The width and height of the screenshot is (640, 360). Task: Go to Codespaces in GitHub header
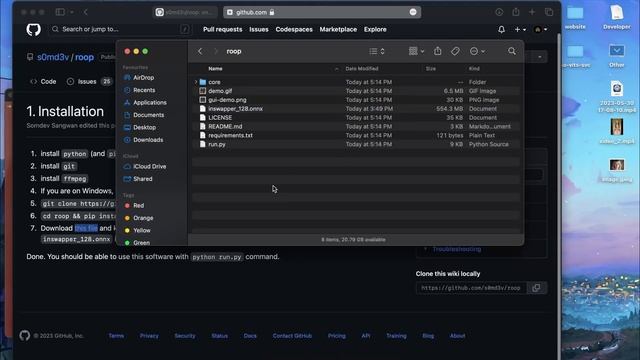coord(294,29)
